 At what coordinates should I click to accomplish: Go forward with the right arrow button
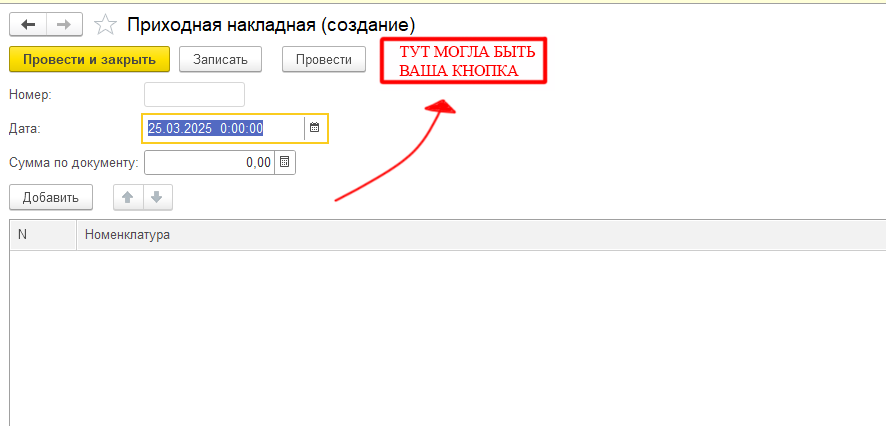(x=64, y=24)
